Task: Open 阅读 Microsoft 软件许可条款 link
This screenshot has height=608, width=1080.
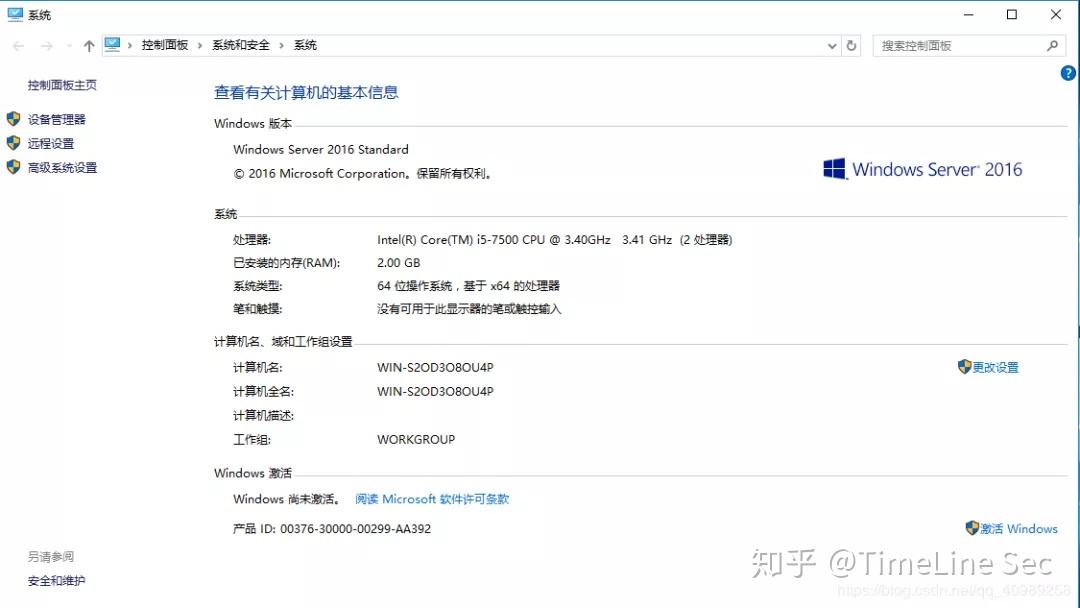Action: coord(432,499)
